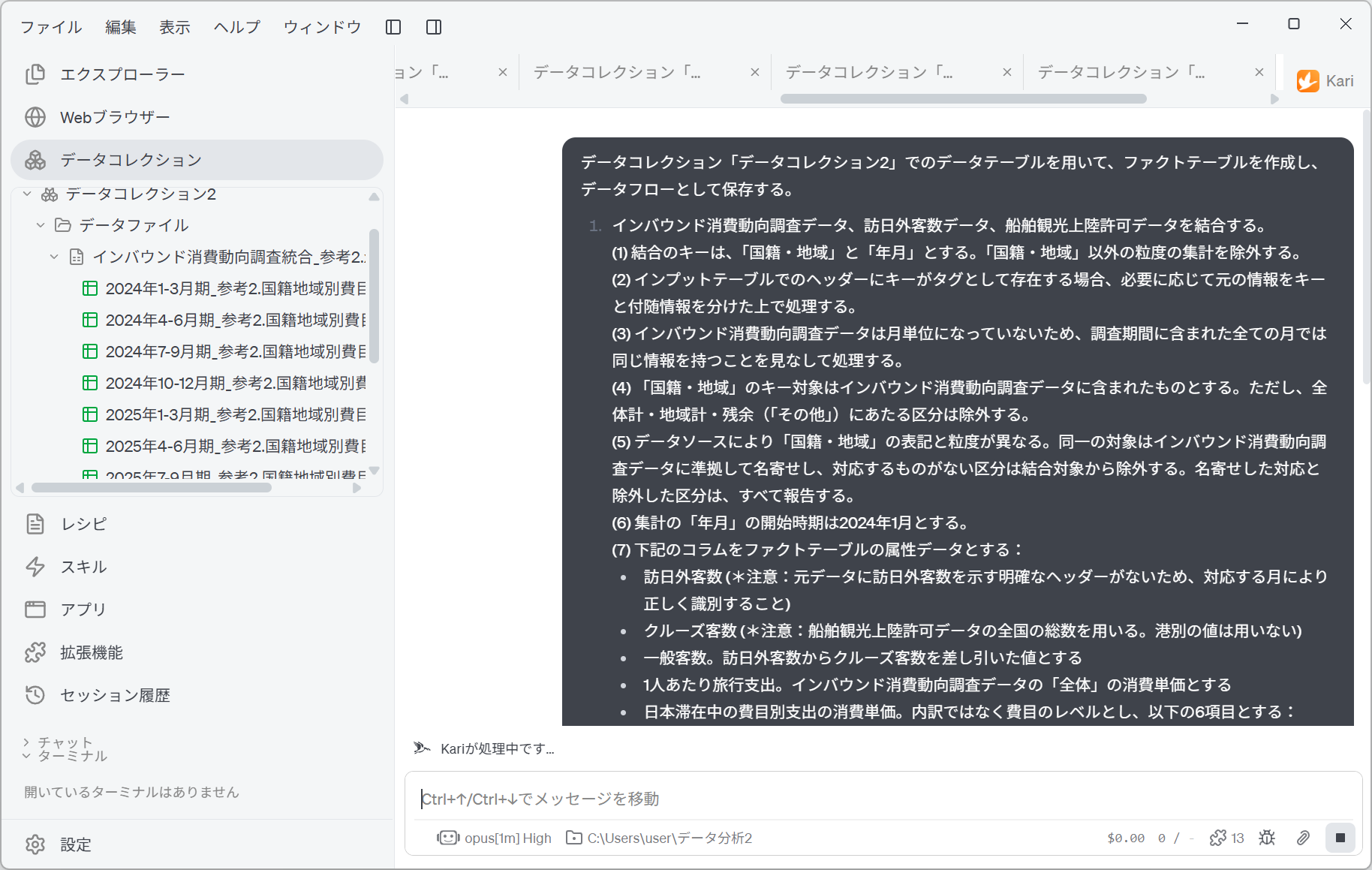Open the ファイル menu
This screenshot has height=870, width=1372.
point(51,27)
